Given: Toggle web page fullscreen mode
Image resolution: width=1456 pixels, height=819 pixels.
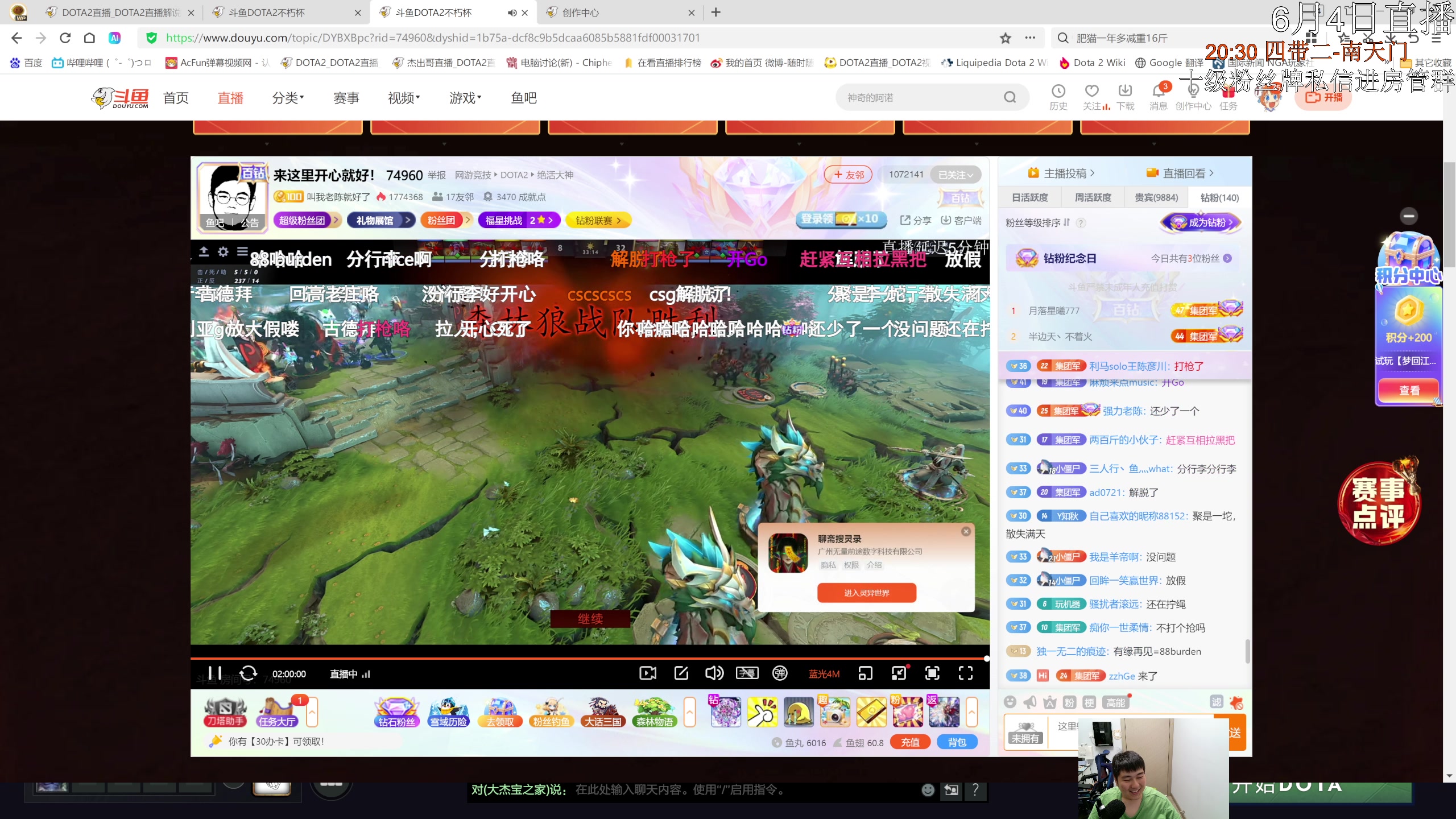Looking at the screenshot, I should pyautogui.click(x=932, y=673).
